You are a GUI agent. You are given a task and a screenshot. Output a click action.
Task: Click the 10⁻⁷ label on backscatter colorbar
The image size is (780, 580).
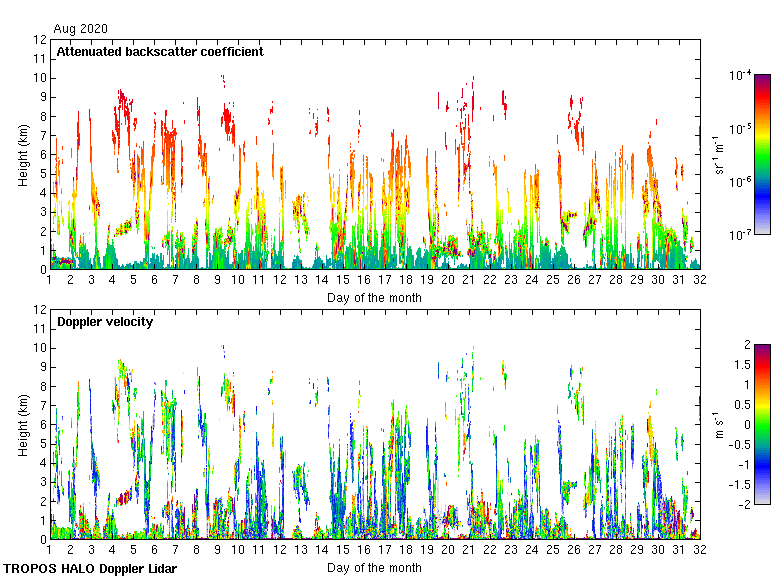(740, 235)
